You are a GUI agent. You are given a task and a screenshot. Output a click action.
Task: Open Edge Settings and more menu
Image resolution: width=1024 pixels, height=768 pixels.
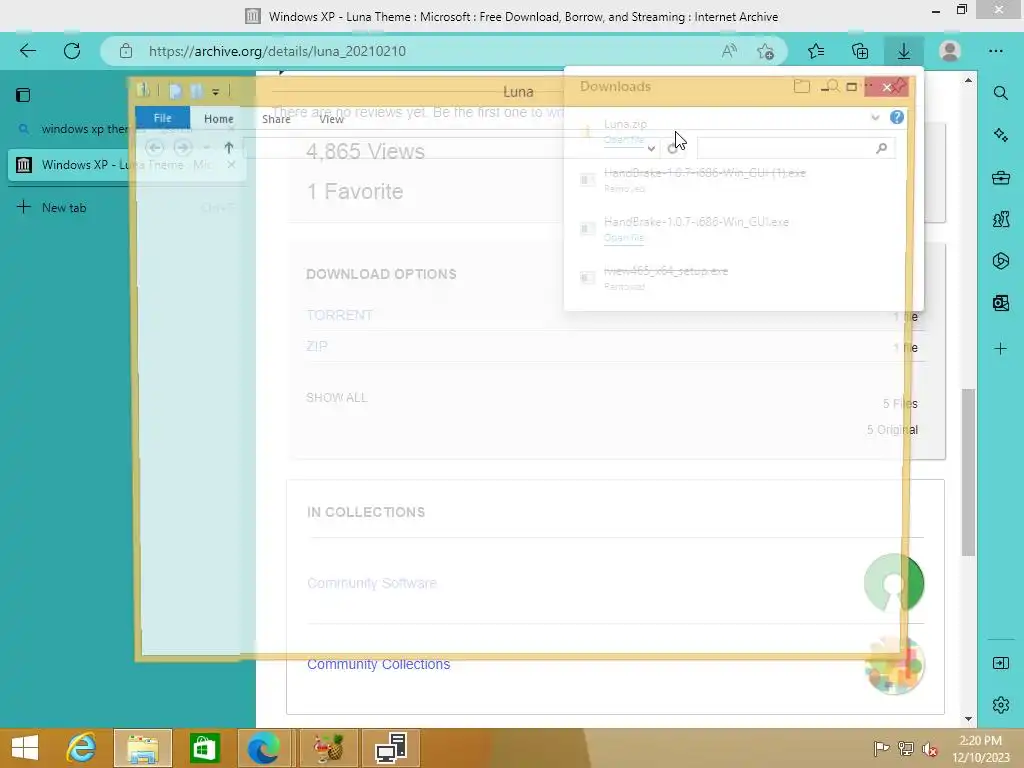point(995,51)
